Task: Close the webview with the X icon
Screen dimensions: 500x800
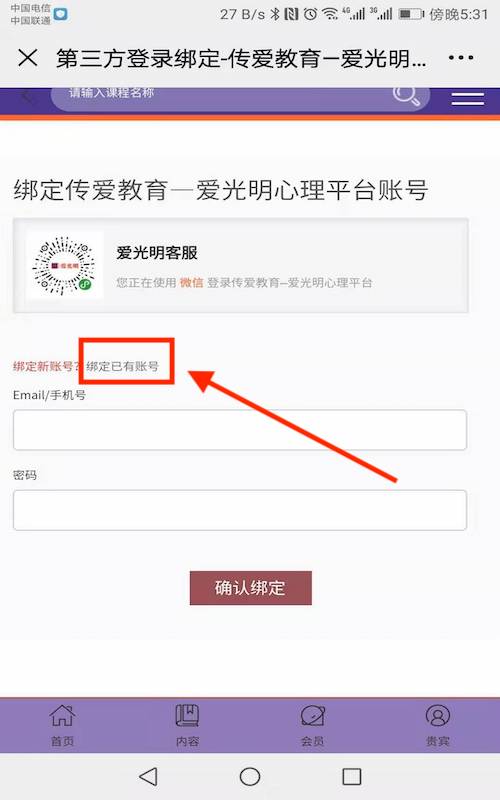Action: 28,58
